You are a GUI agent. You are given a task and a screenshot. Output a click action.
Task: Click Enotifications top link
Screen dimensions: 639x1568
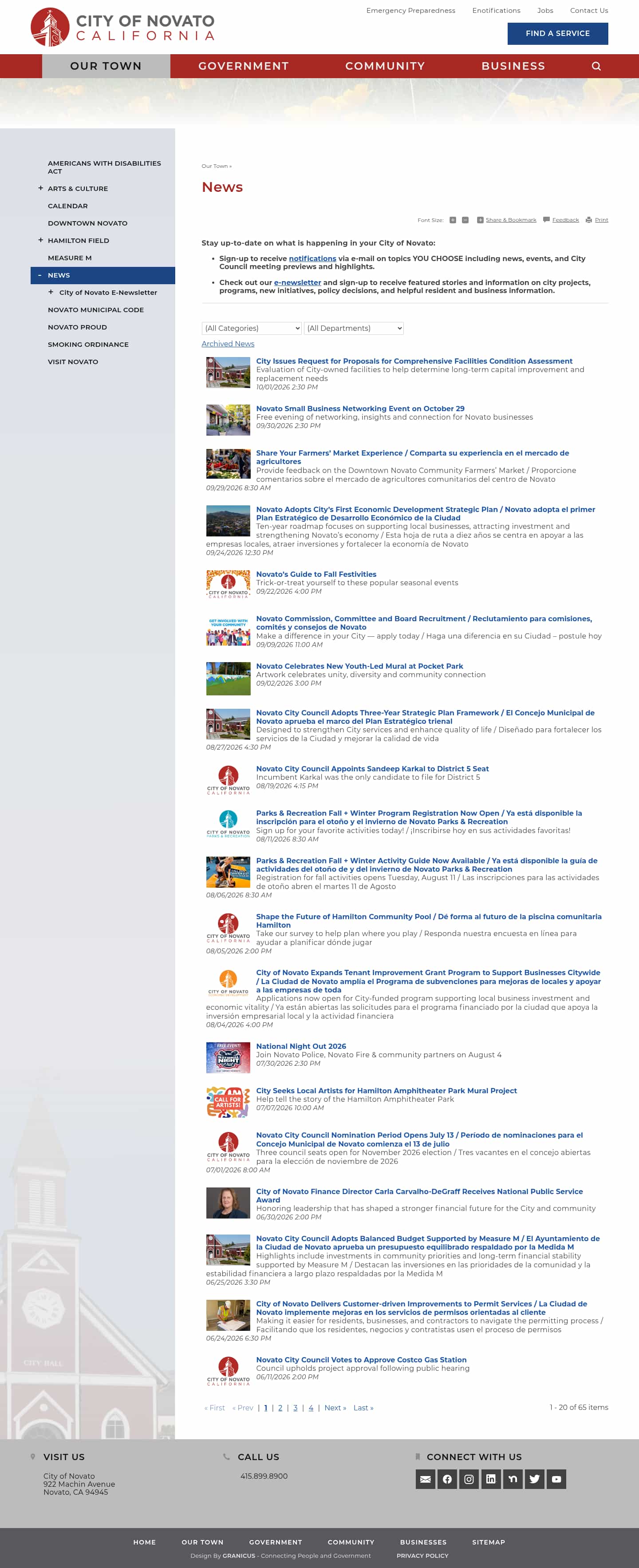point(496,10)
